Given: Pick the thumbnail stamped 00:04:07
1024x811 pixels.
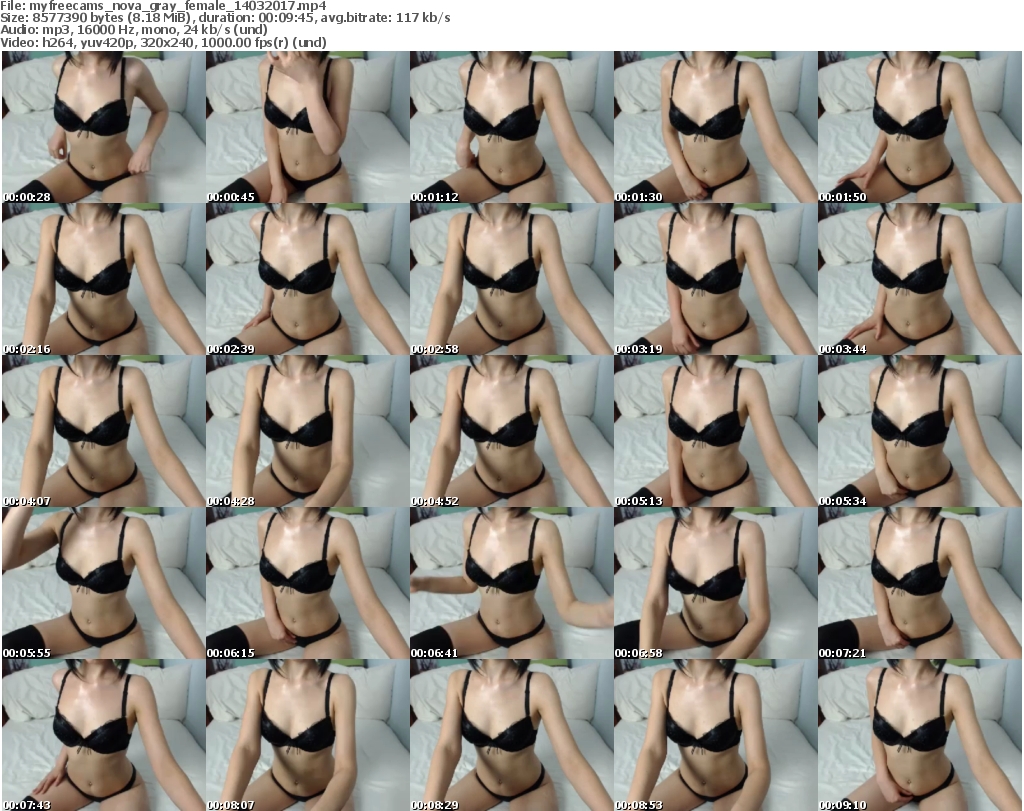Looking at the screenshot, I should pos(104,432).
